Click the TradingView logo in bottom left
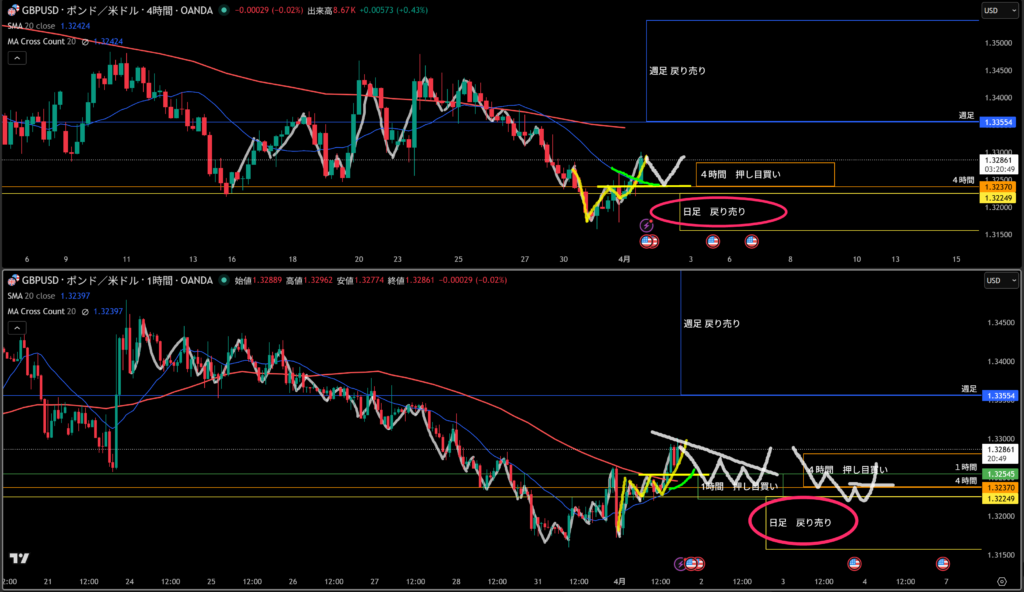1024x592 pixels. (18, 559)
